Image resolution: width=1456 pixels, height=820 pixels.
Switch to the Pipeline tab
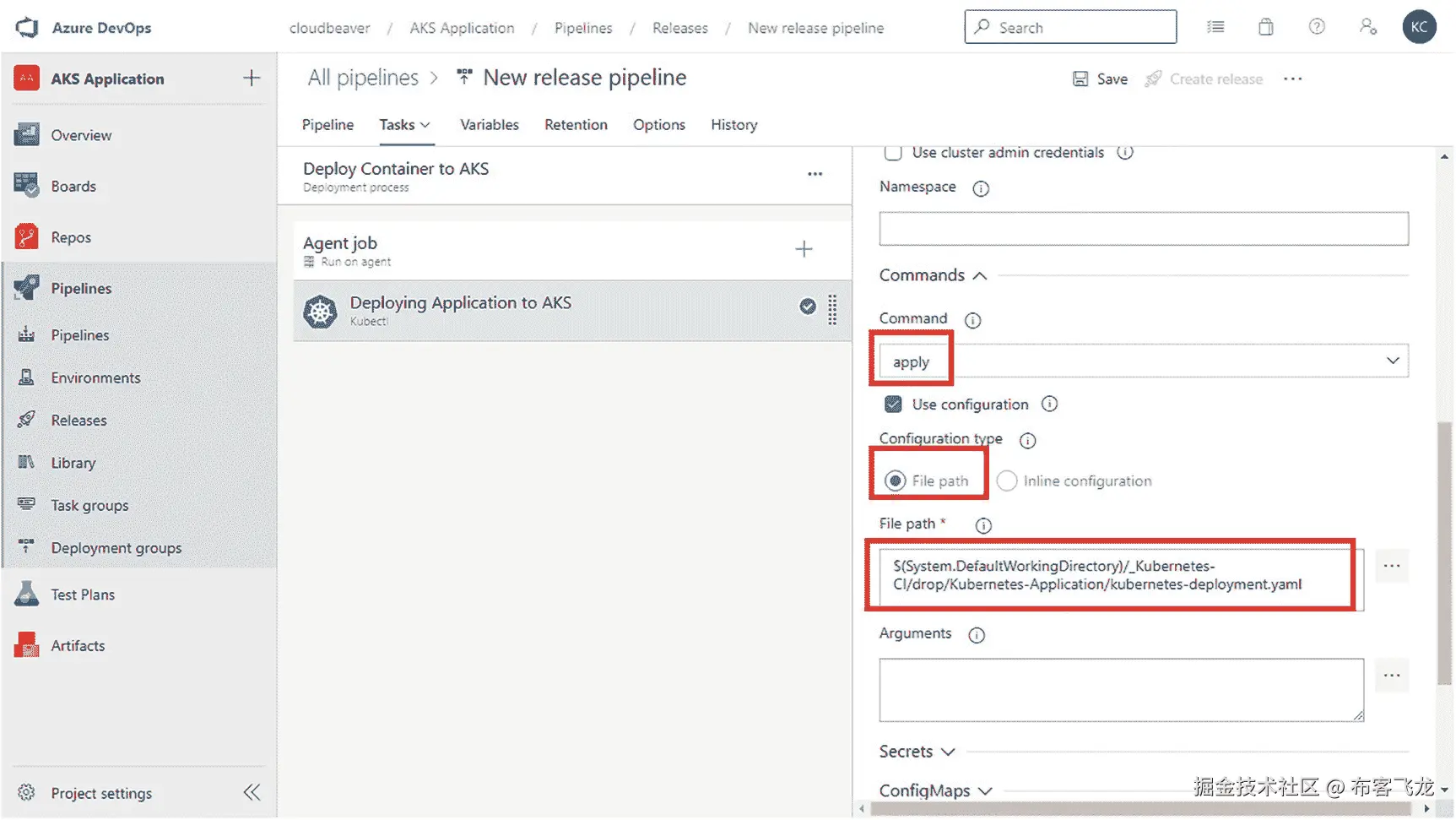point(327,125)
